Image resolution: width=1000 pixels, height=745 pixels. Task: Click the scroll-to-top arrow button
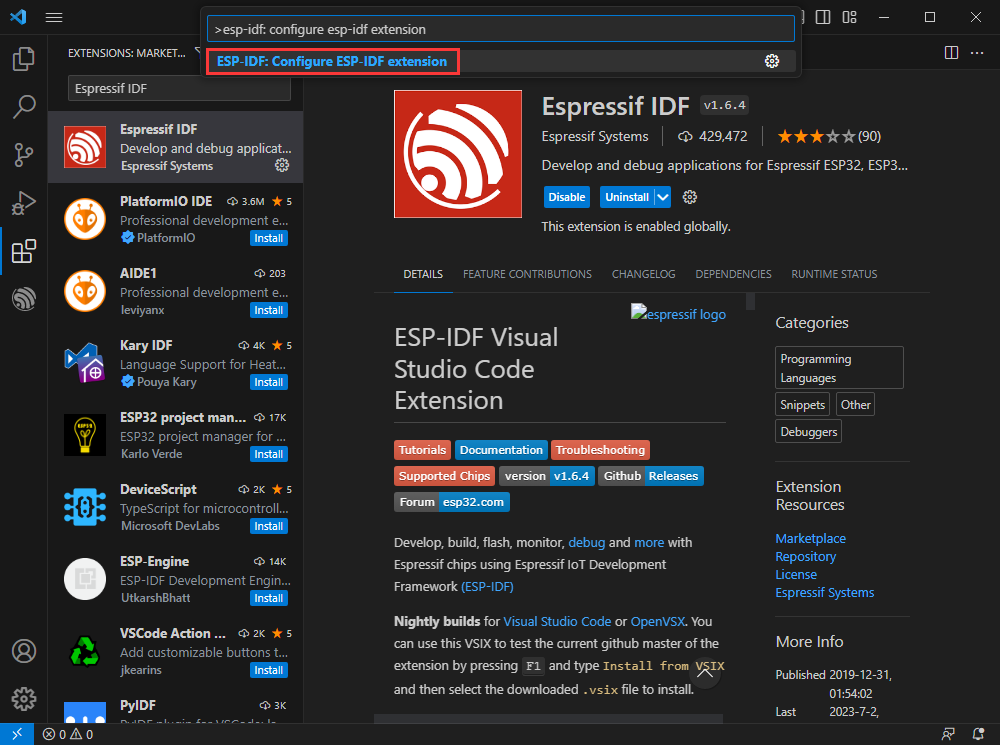705,672
